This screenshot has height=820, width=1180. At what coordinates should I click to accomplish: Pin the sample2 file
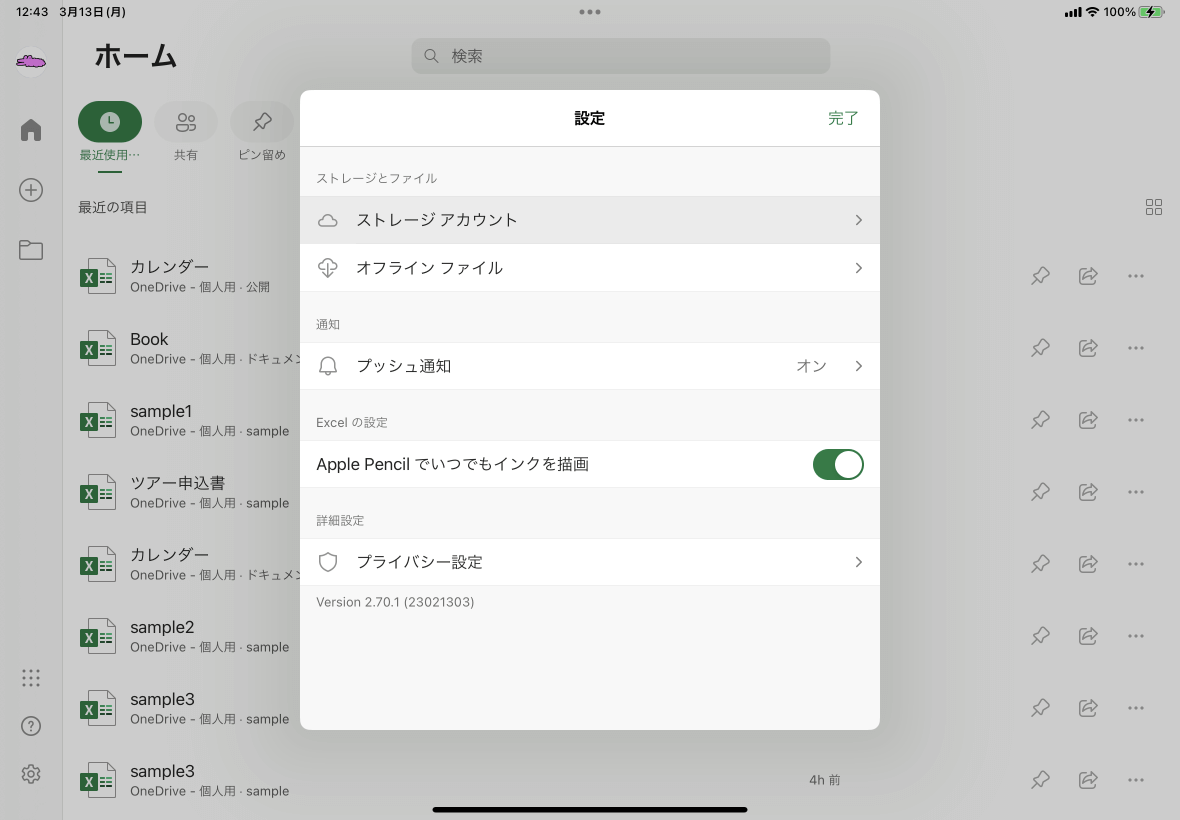pos(1040,636)
